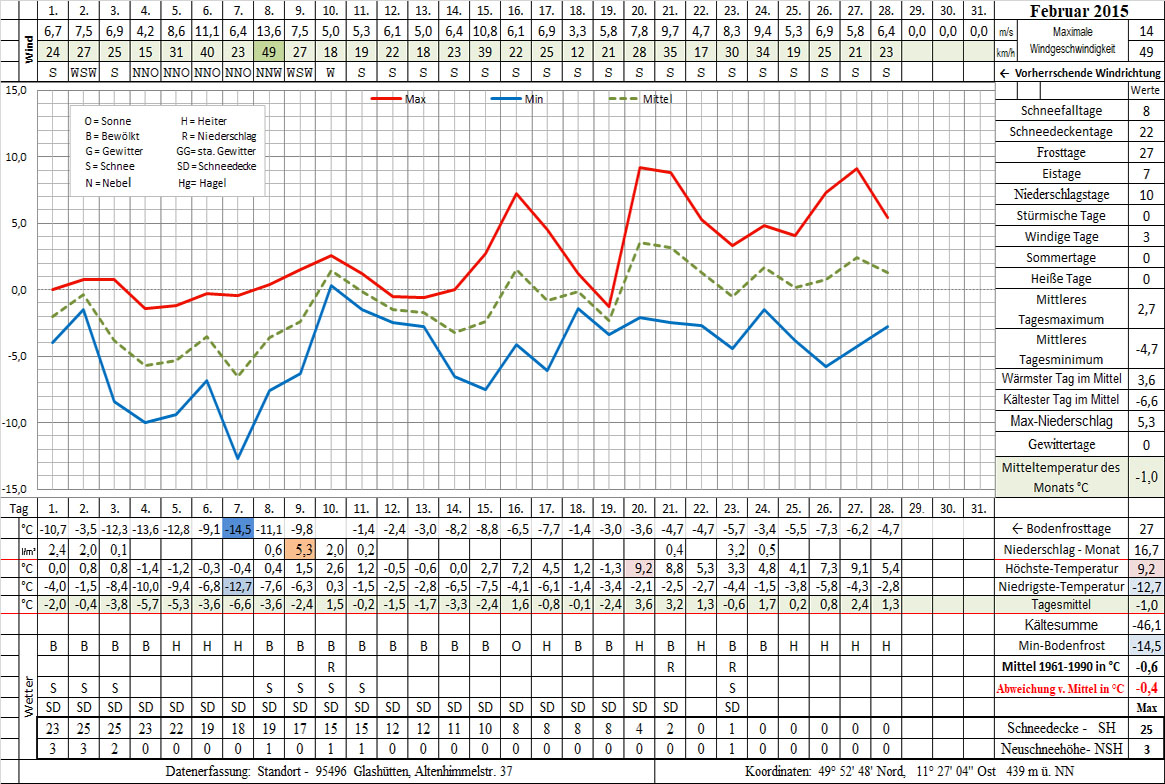Select the blue highlighted -14,5 ground frost cell

[x=237, y=528]
